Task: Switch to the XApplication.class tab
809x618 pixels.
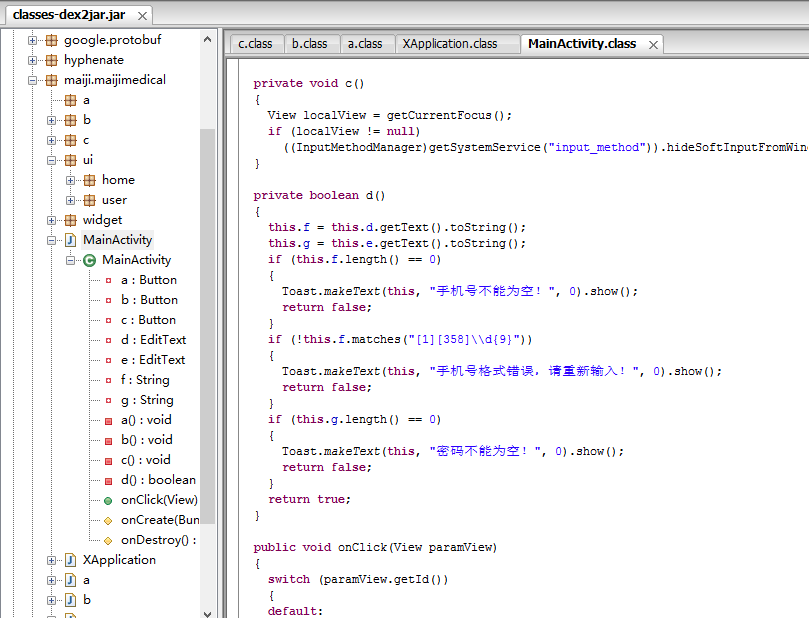Action: point(449,44)
